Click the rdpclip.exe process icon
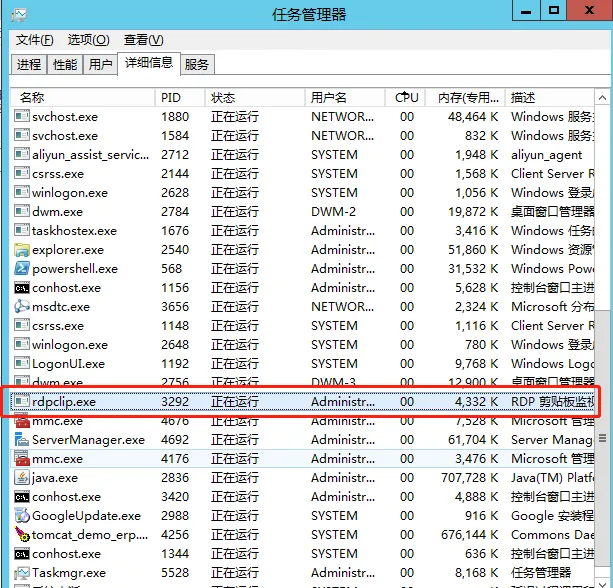 coord(22,401)
